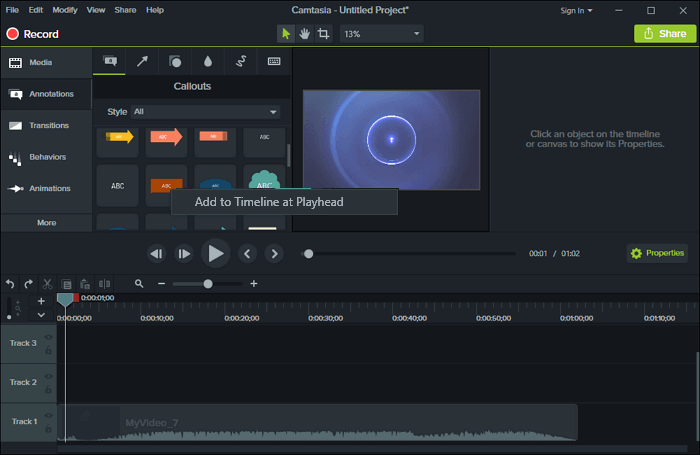Activate the hand Pan tool

304,34
